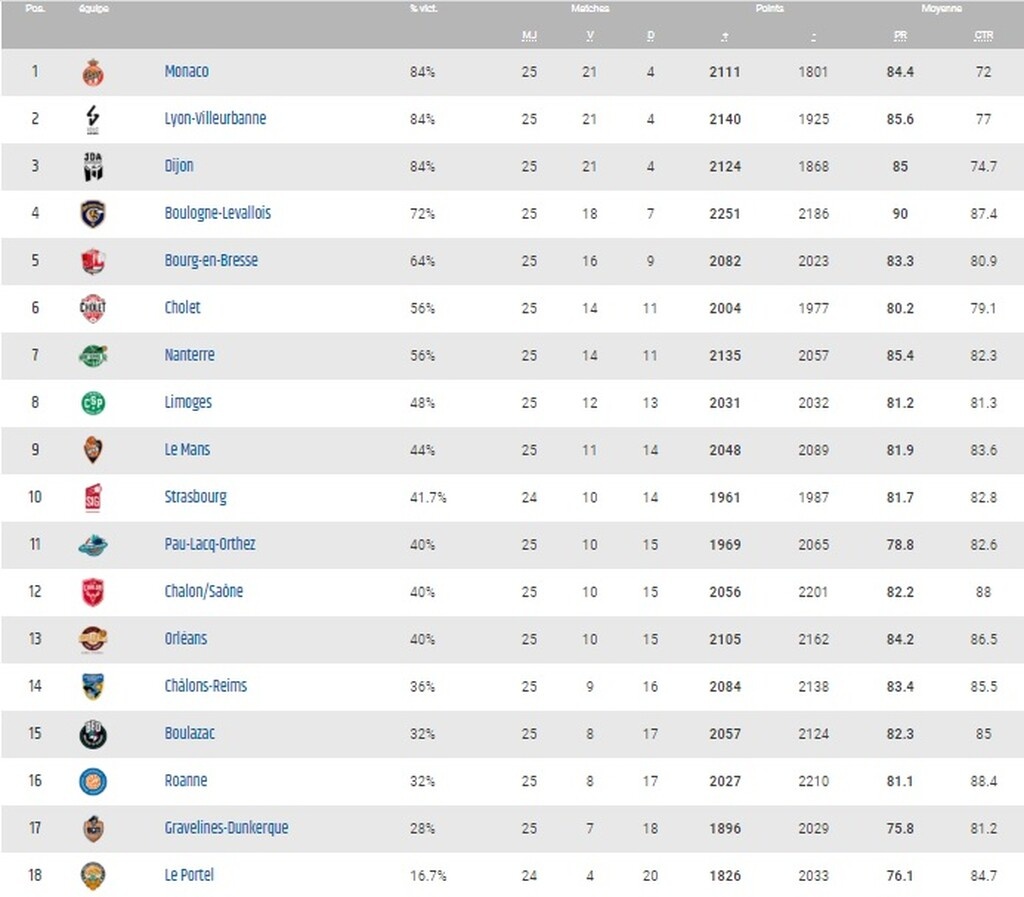1024x897 pixels.
Task: Click the Dijon team logo
Action: click(x=93, y=166)
